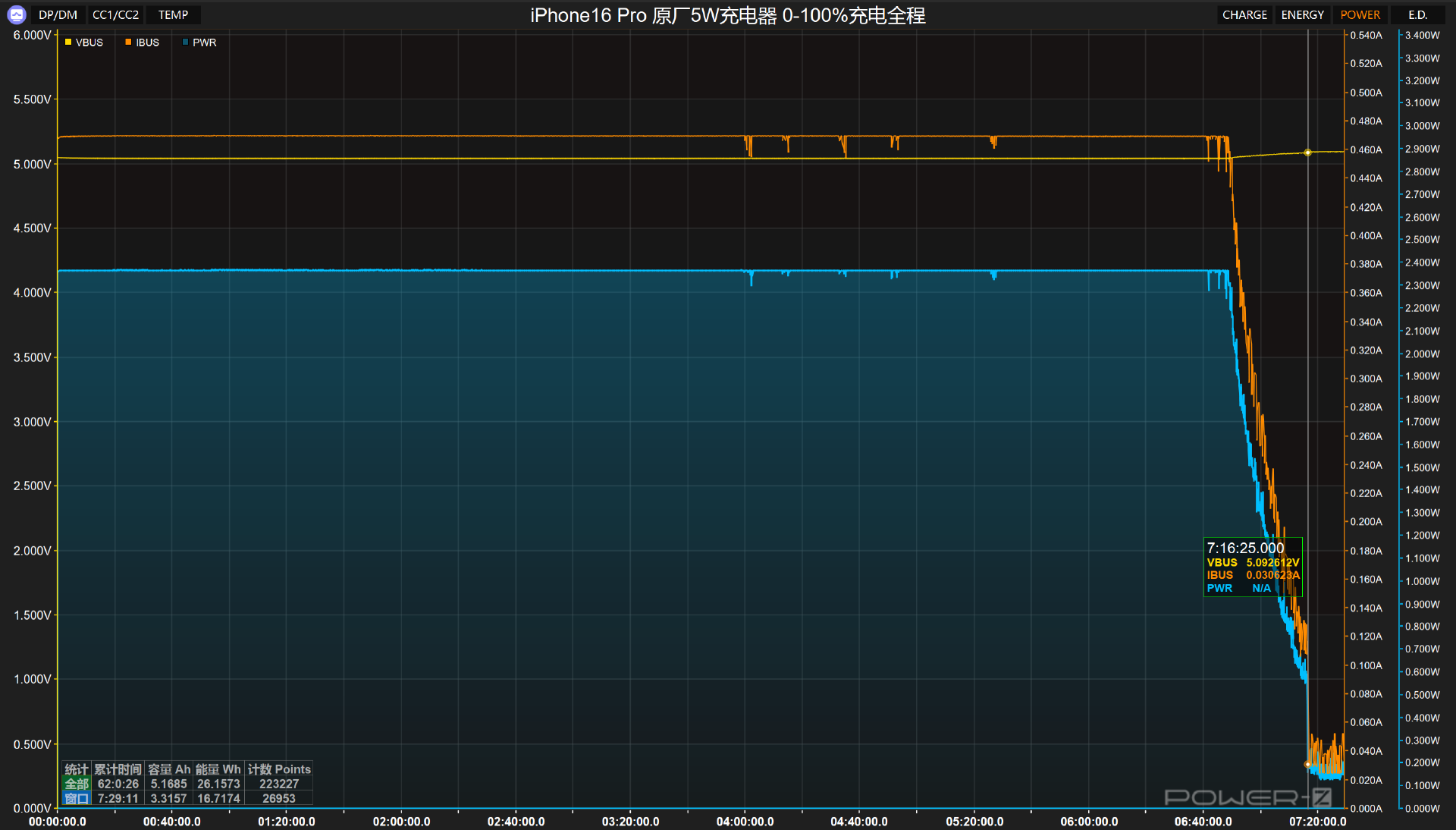Viewport: 1456px width, 830px height.
Task: Click the 能量 Wh column header
Action: (218, 769)
